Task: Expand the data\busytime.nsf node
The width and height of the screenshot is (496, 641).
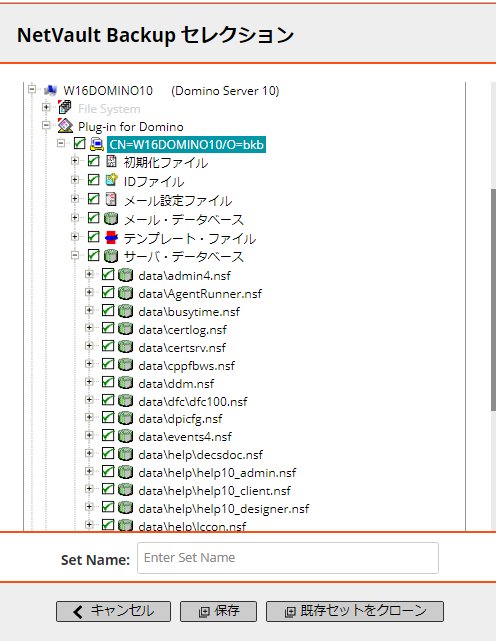Action: tap(89, 310)
